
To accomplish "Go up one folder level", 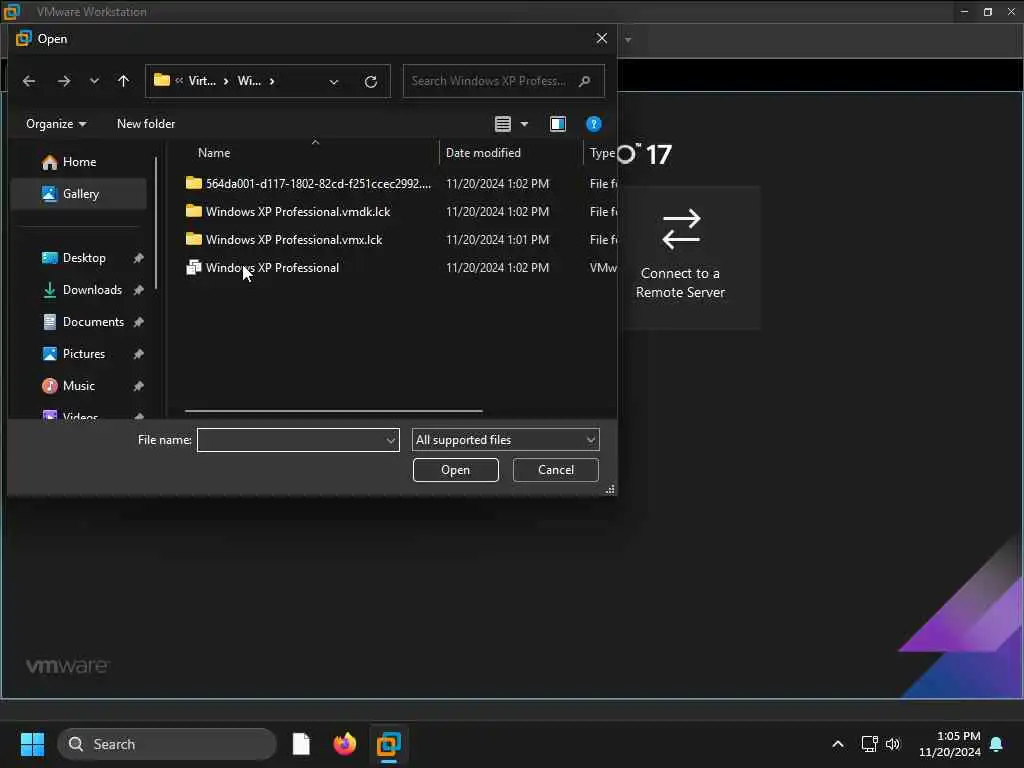I will pos(123,81).
